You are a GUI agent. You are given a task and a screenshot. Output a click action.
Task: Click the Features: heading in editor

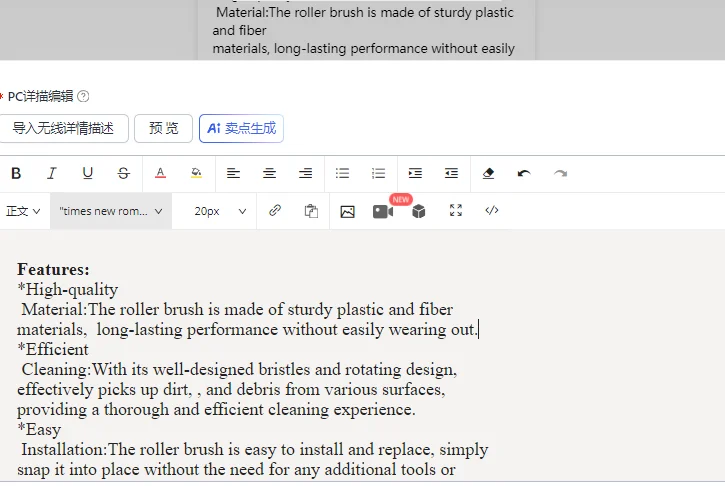53,270
